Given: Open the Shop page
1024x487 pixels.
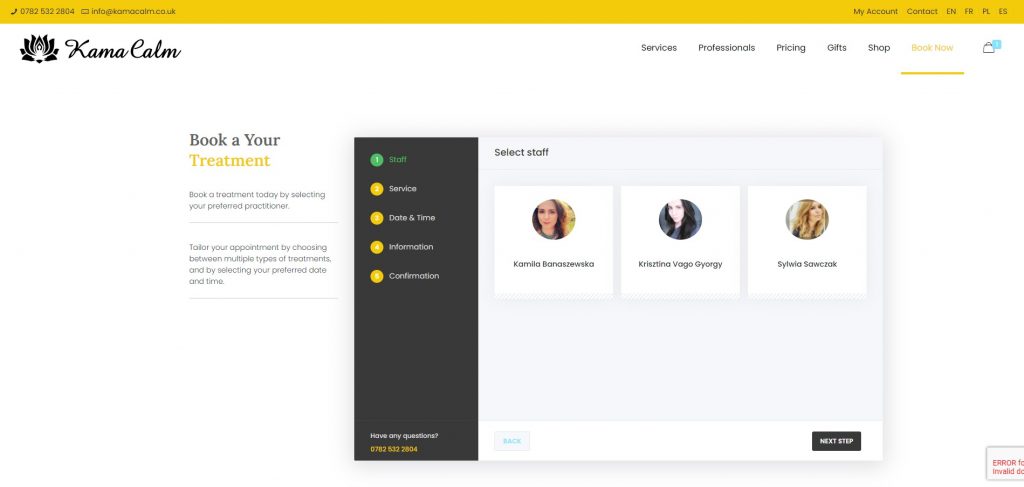Looking at the screenshot, I should [879, 48].
